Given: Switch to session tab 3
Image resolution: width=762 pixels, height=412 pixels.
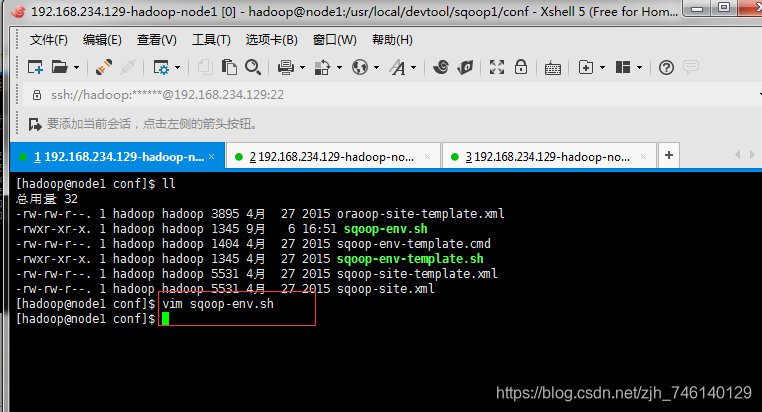Looking at the screenshot, I should click(549, 156).
